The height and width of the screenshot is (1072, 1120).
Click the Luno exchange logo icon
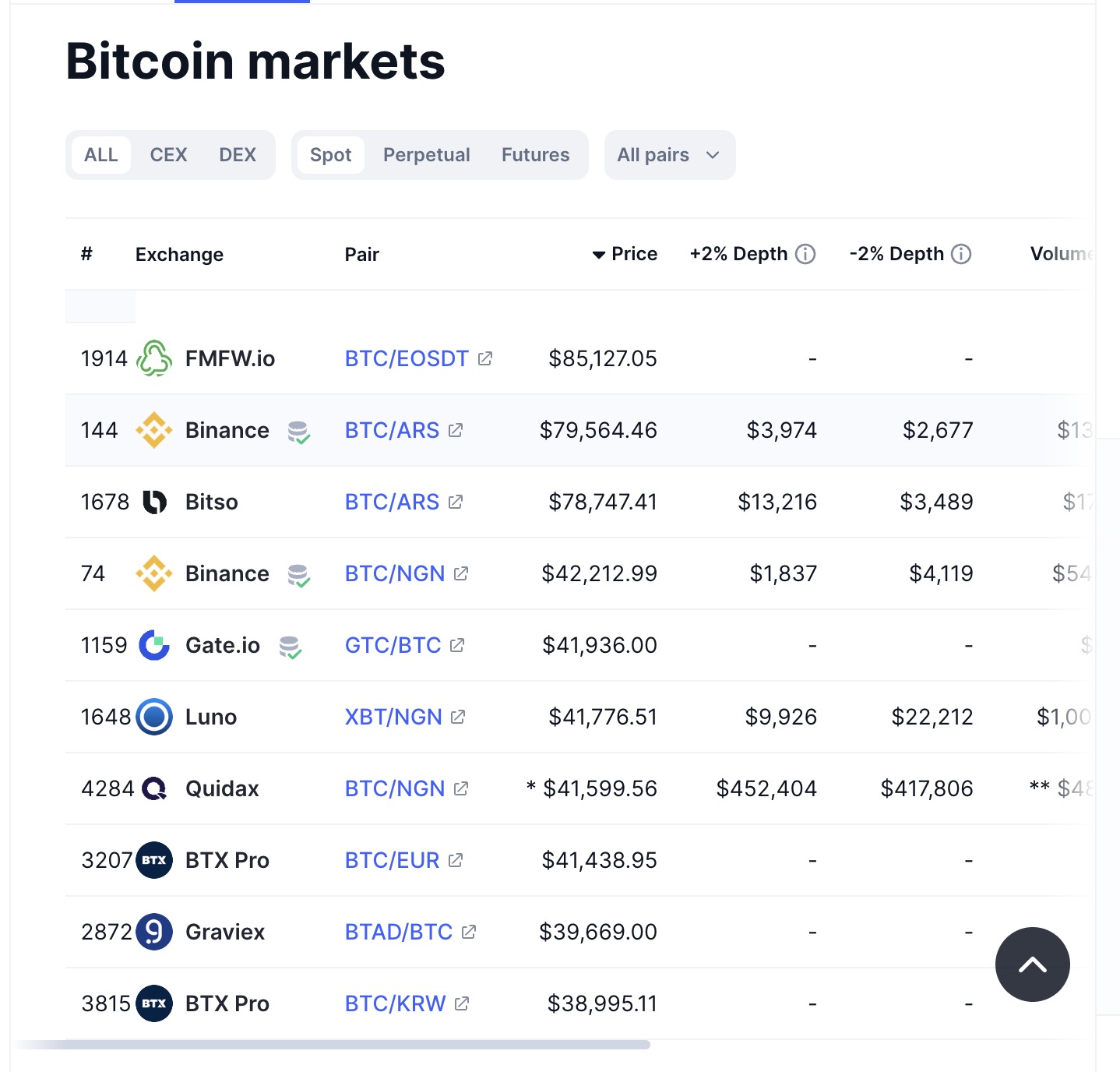(154, 717)
